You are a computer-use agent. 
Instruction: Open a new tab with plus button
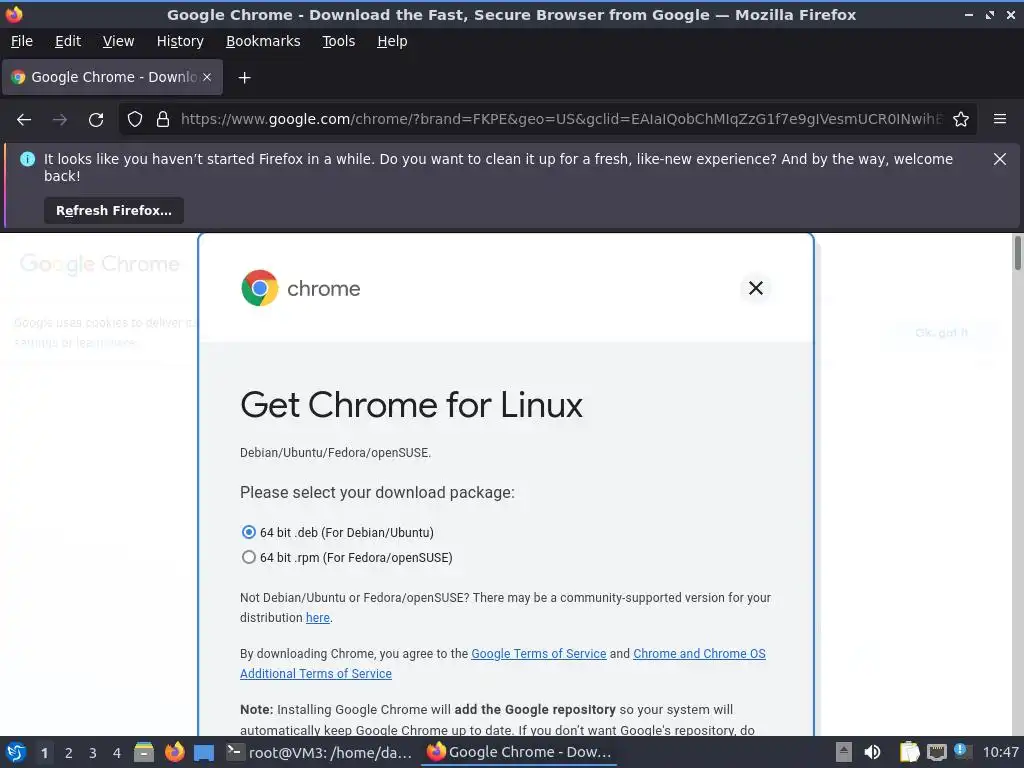[x=244, y=78]
